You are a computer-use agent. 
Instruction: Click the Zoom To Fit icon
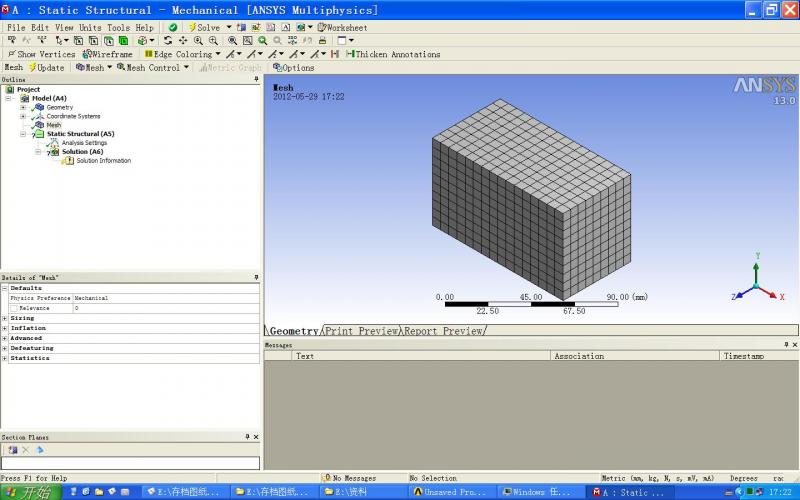232,40
